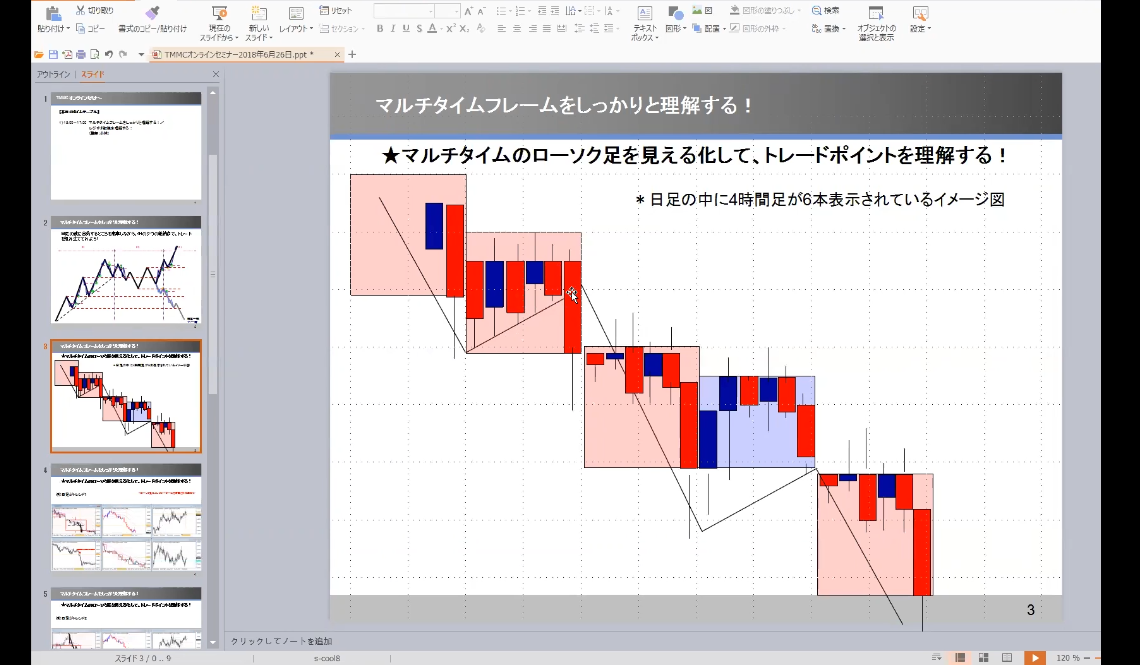Click the Save icon in quick access bar
Image resolution: width=1140 pixels, height=665 pixels.
pos(52,54)
